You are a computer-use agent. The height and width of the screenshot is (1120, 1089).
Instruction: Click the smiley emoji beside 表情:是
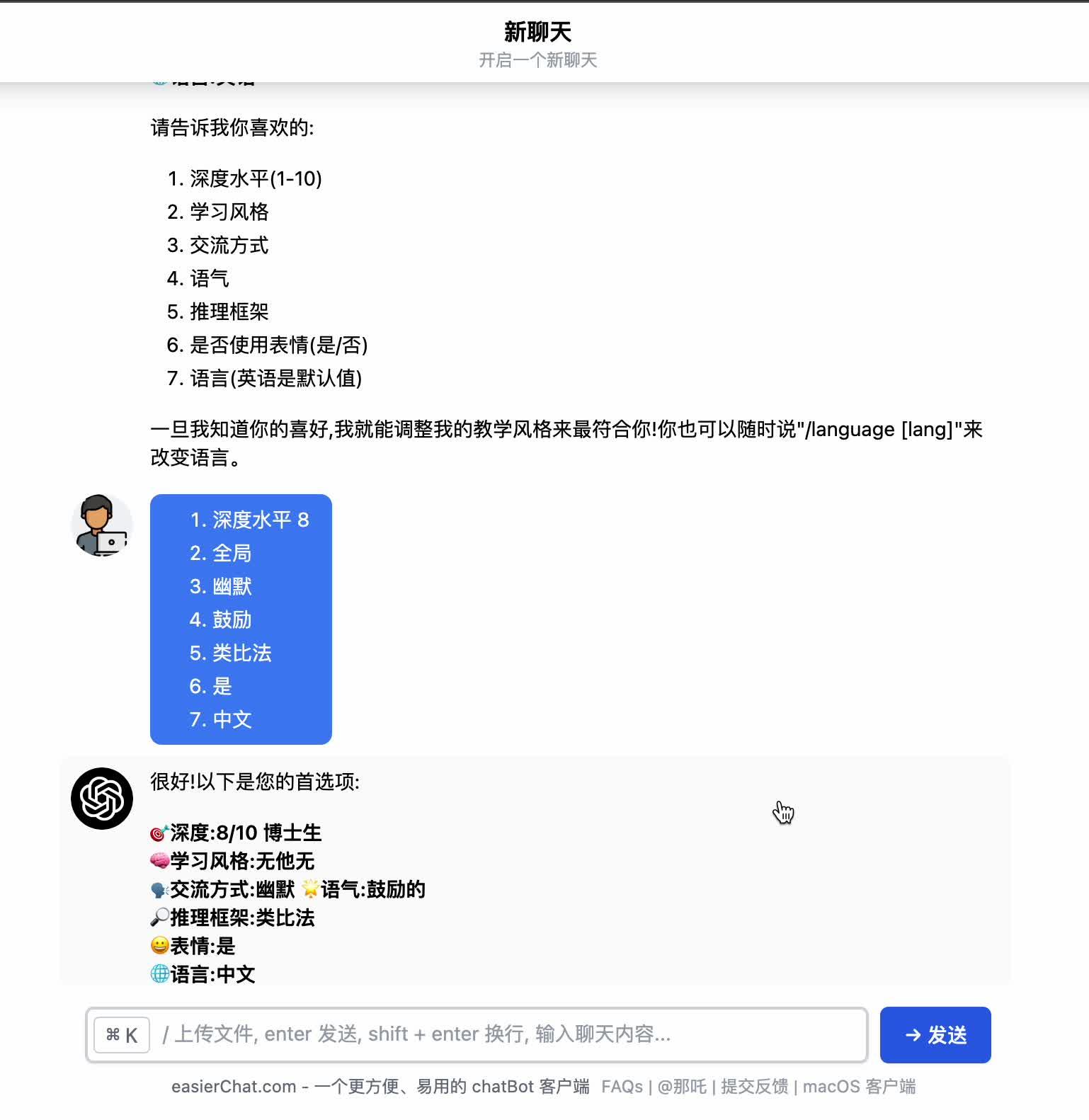tap(160, 946)
